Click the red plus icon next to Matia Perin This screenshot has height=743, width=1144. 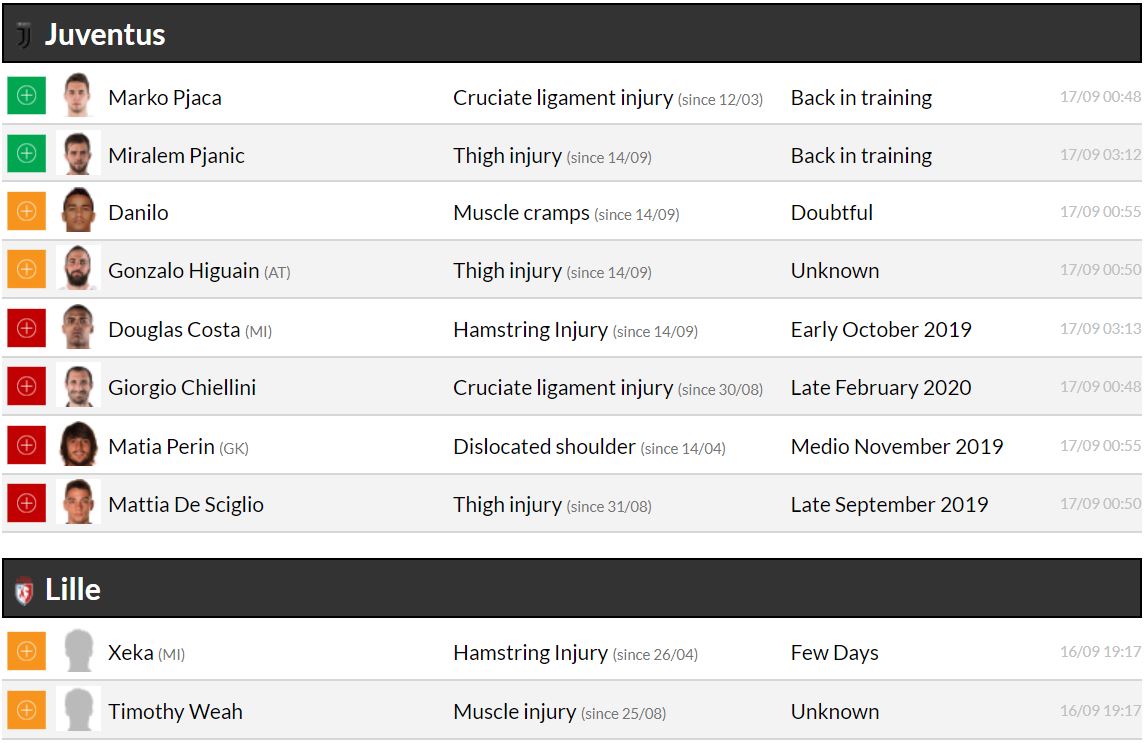26,446
